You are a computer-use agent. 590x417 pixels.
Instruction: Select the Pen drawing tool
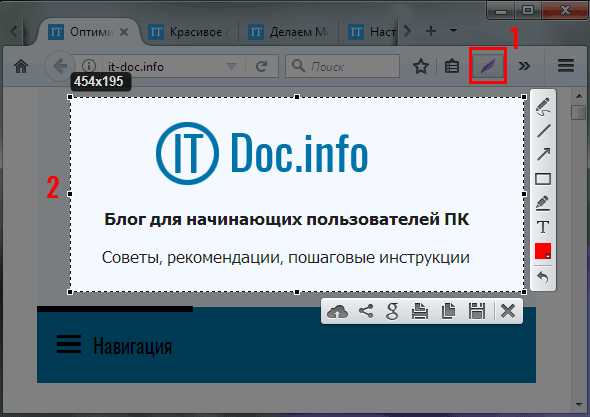[543, 107]
